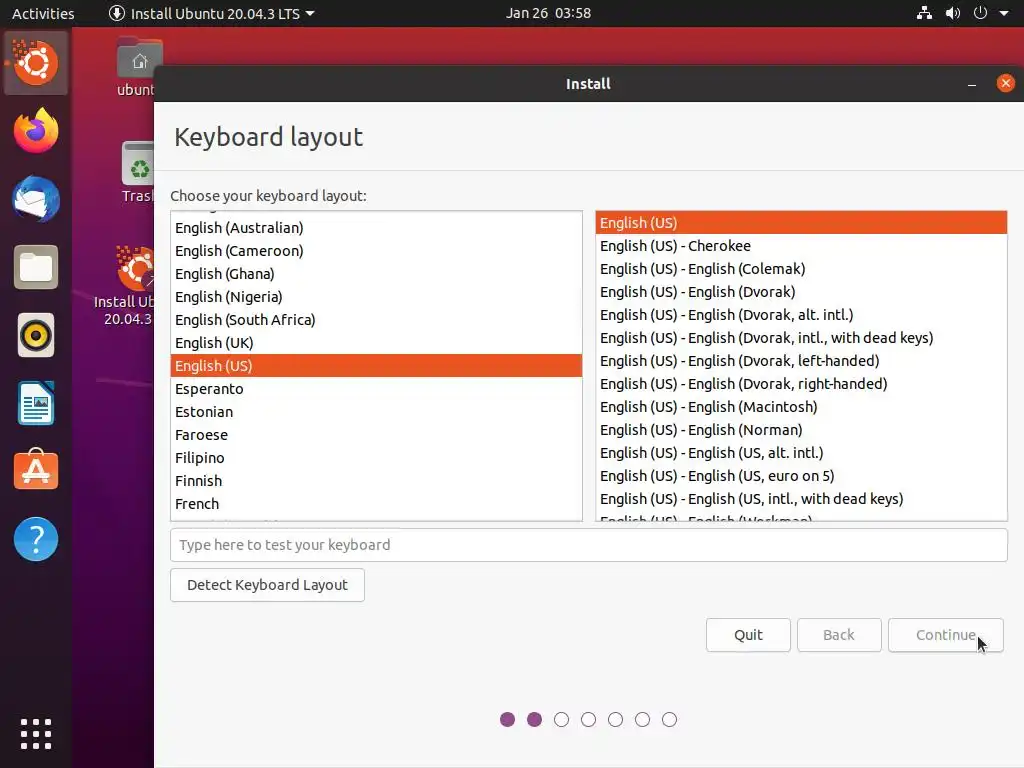Click Detect Keyboard Layout
Viewport: 1024px width, 768px height.
point(267,584)
